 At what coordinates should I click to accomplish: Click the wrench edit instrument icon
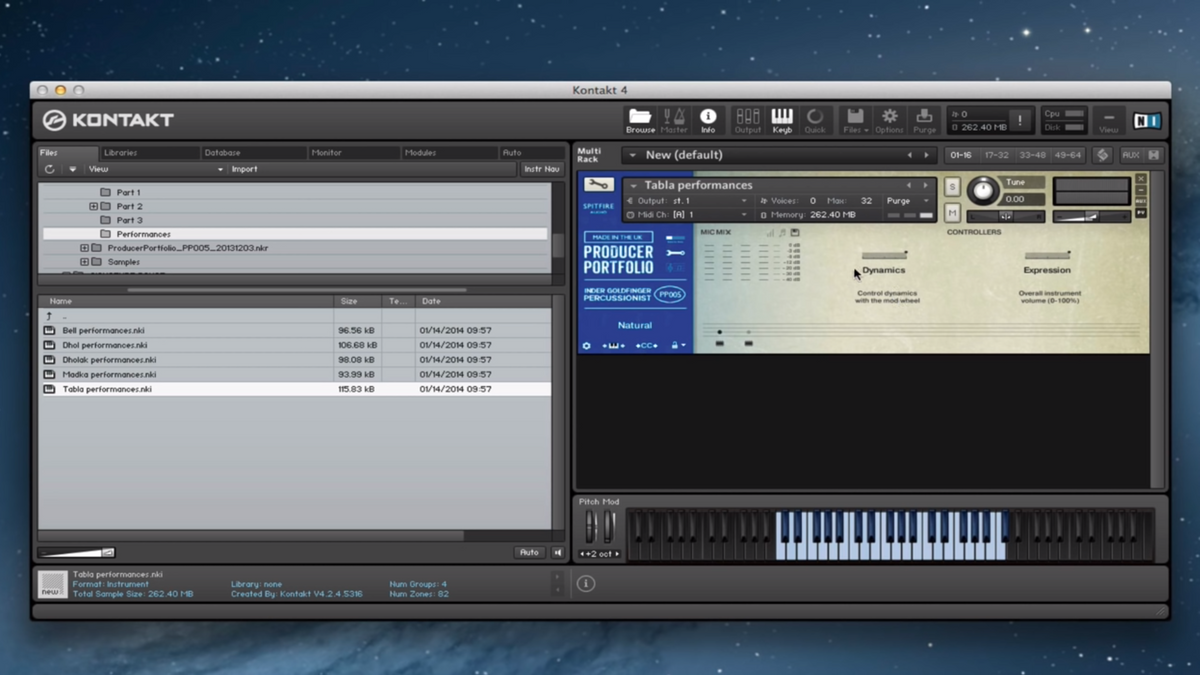point(598,185)
